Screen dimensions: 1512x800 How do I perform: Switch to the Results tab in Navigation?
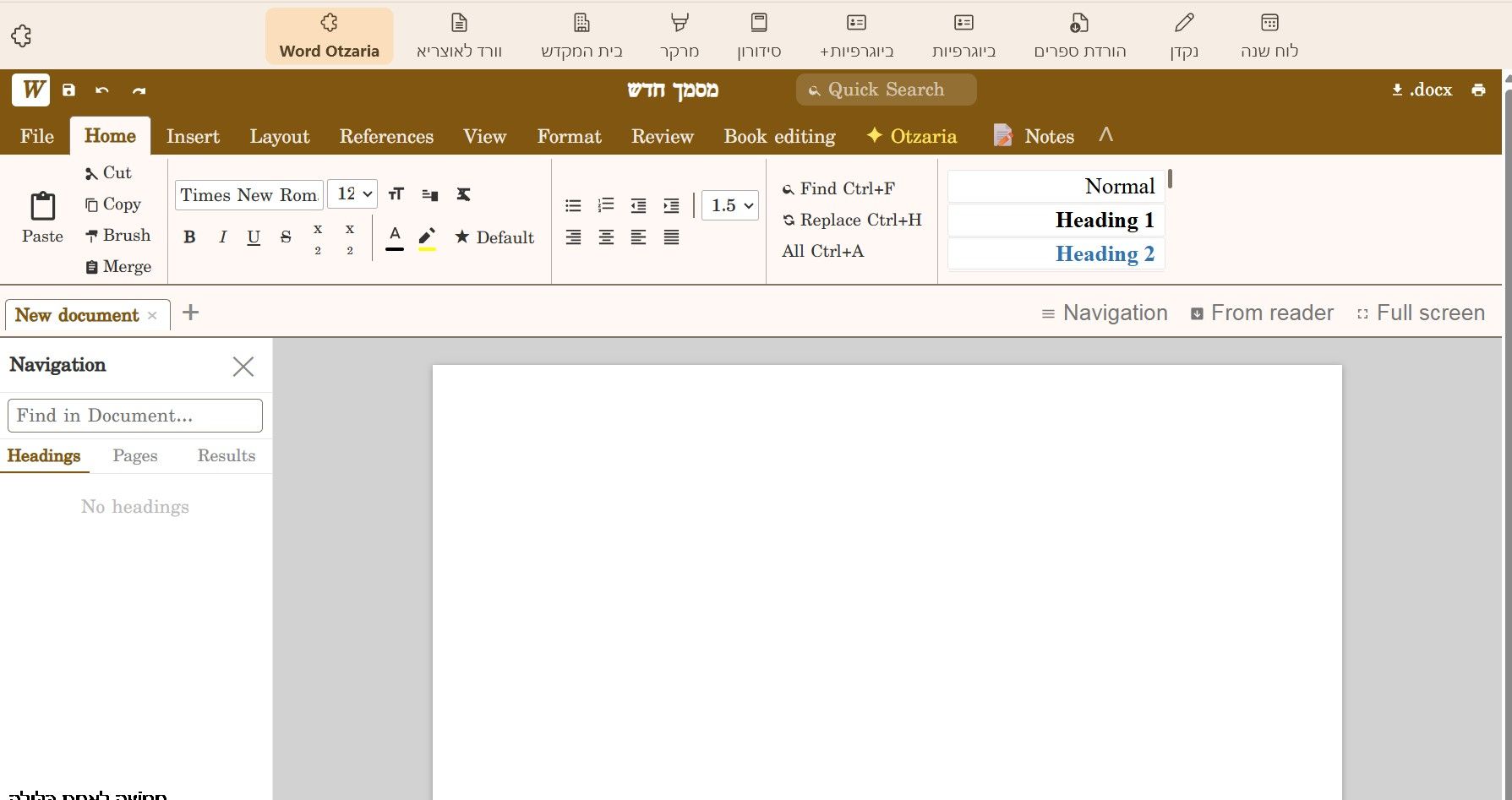[x=227, y=456]
